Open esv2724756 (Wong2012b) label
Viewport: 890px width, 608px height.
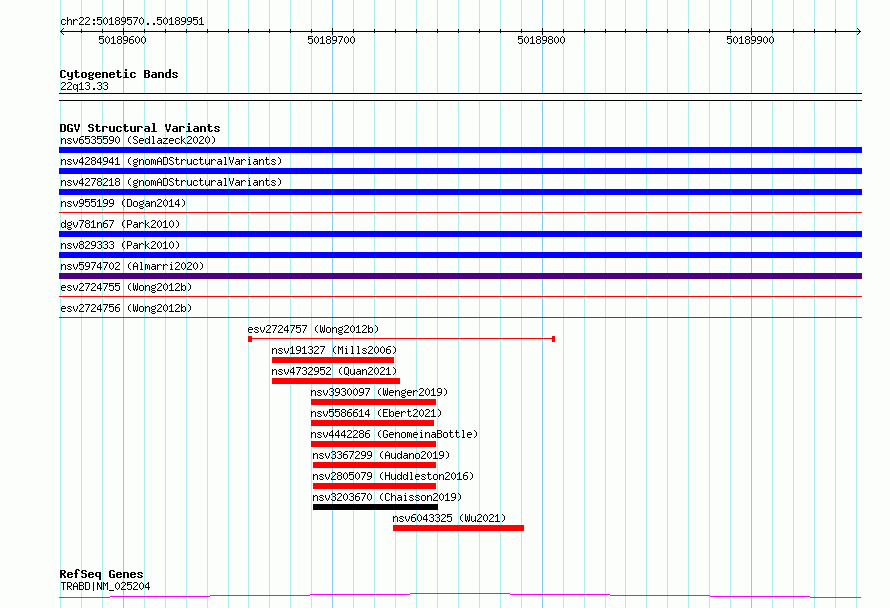tap(126, 308)
